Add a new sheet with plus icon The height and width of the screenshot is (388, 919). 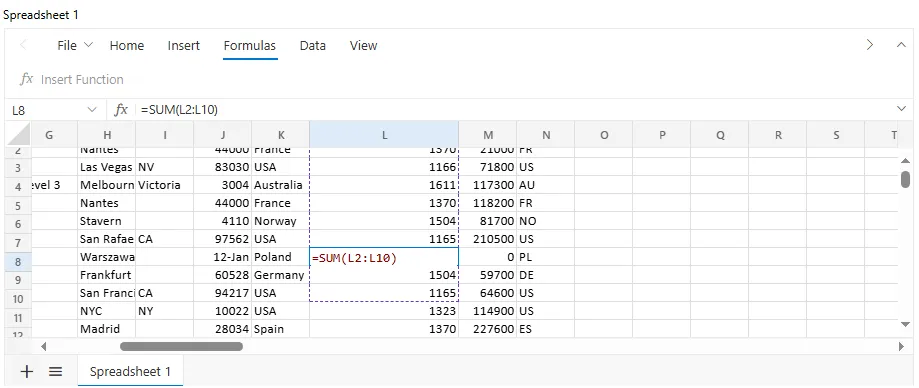(x=26, y=371)
